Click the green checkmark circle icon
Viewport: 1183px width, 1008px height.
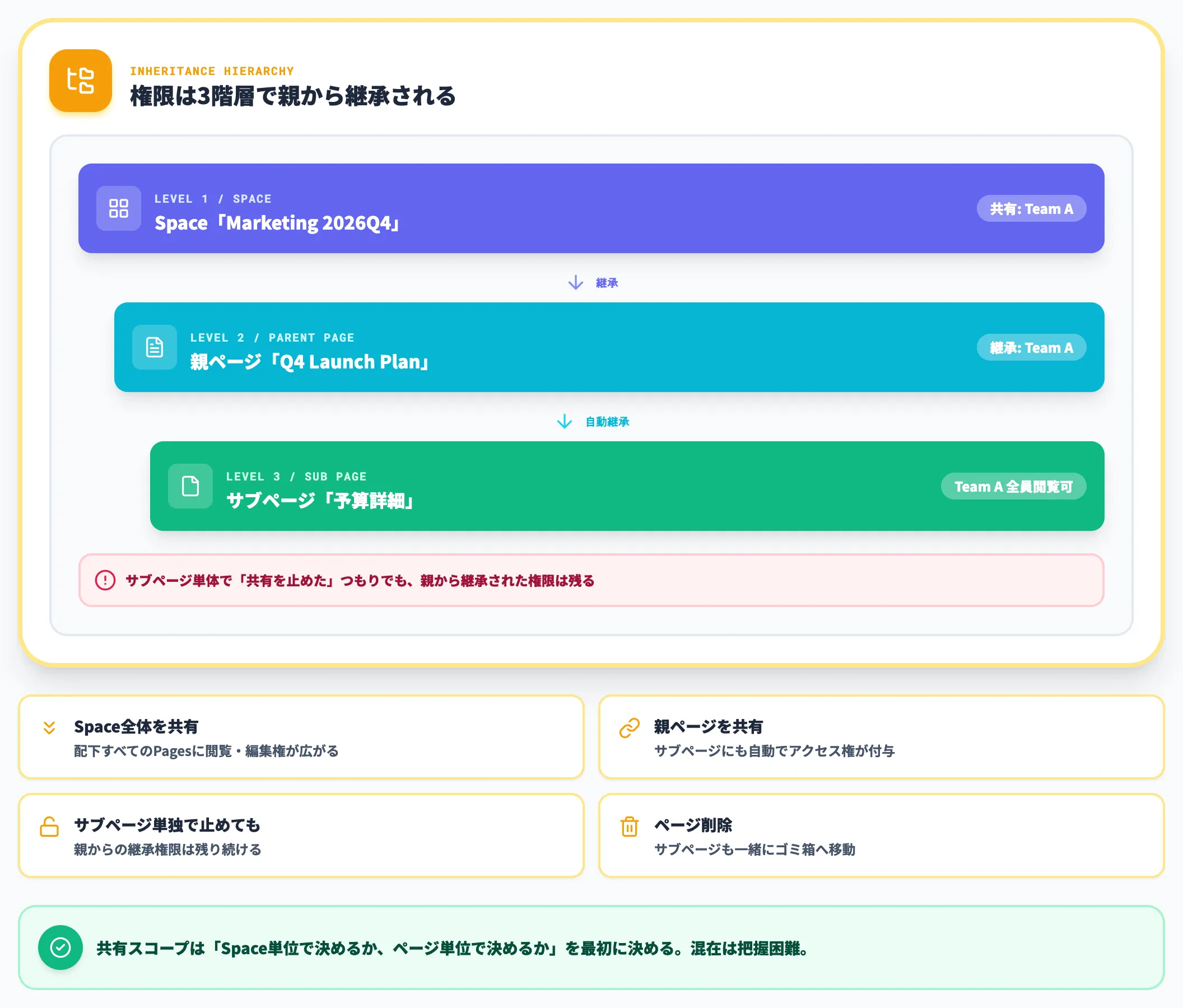60,948
